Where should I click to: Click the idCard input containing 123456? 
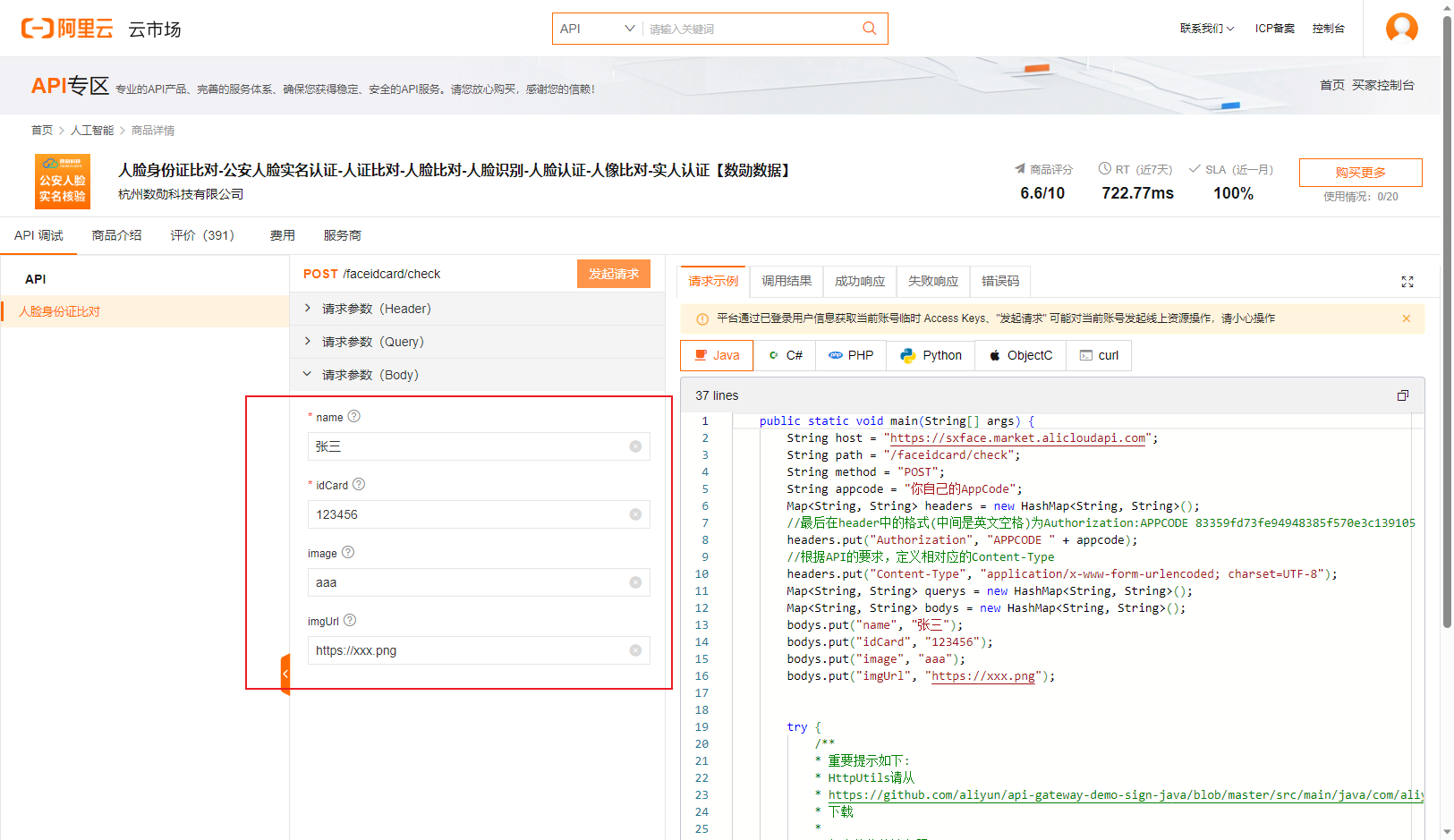point(479,514)
